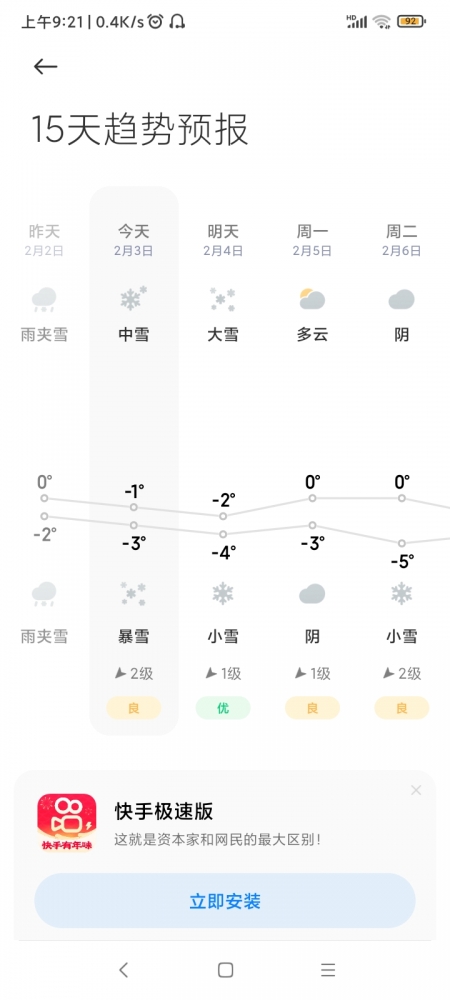Viewport: 450px width, 1000px height.
Task: Select the 今天 2月3日 column
Action: 134,461
